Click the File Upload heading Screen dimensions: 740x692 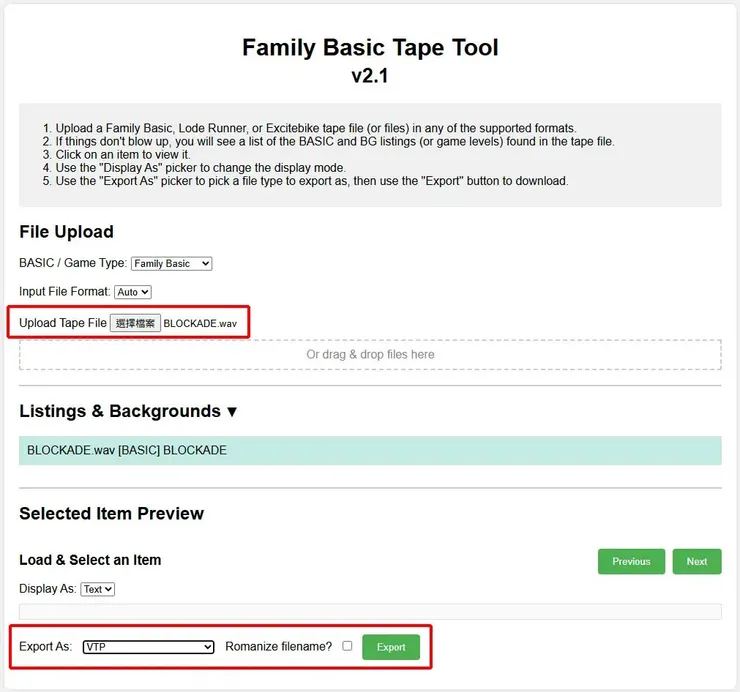[66, 232]
